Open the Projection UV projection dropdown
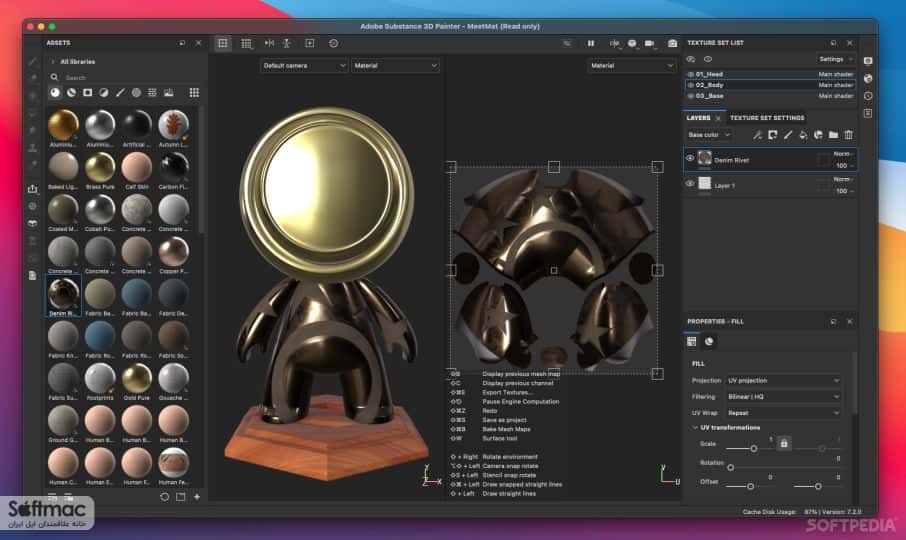The width and height of the screenshot is (906, 540). [783, 381]
